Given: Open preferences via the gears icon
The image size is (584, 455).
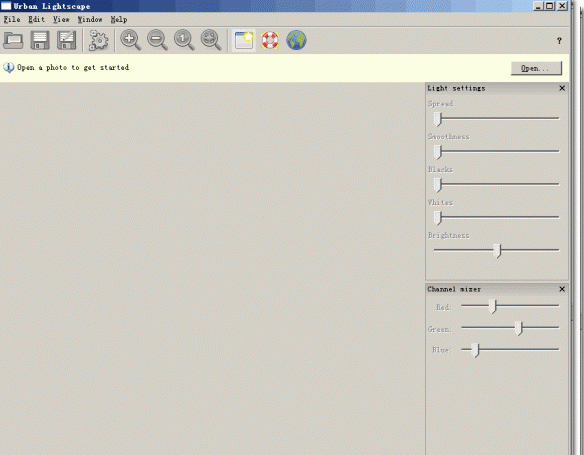Looking at the screenshot, I should coord(98,40).
